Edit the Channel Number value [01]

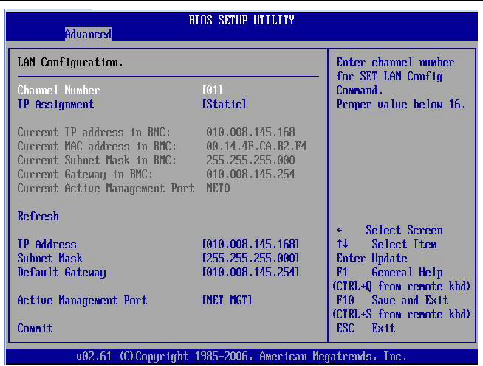point(213,90)
